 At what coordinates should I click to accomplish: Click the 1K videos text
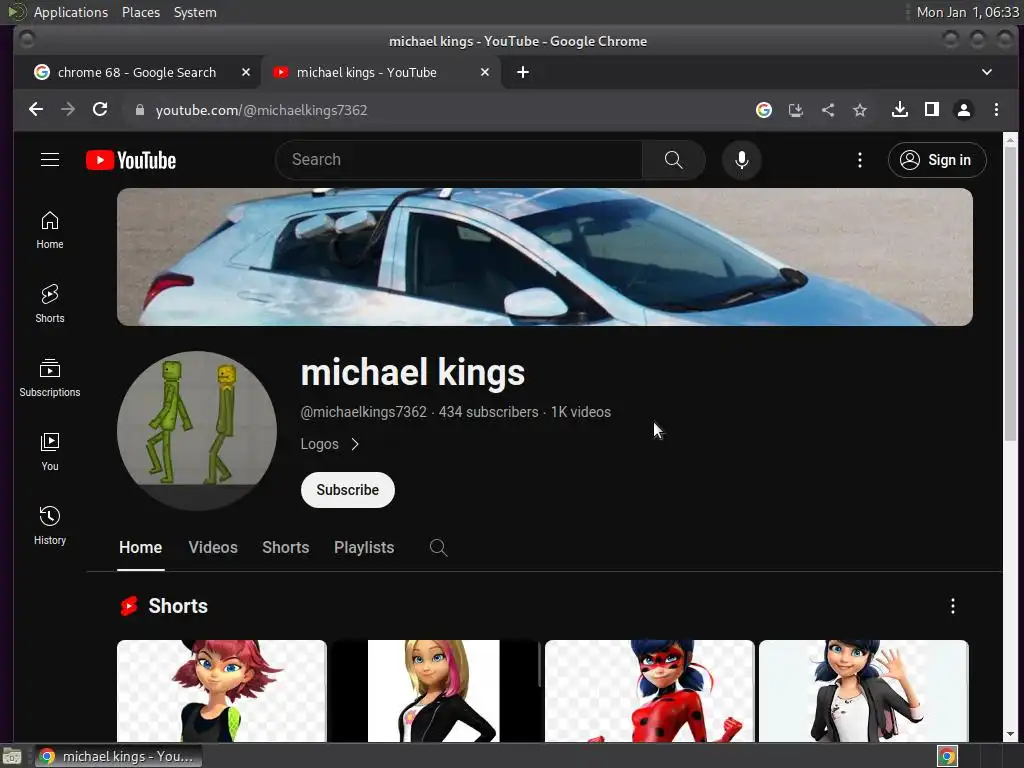(x=581, y=412)
